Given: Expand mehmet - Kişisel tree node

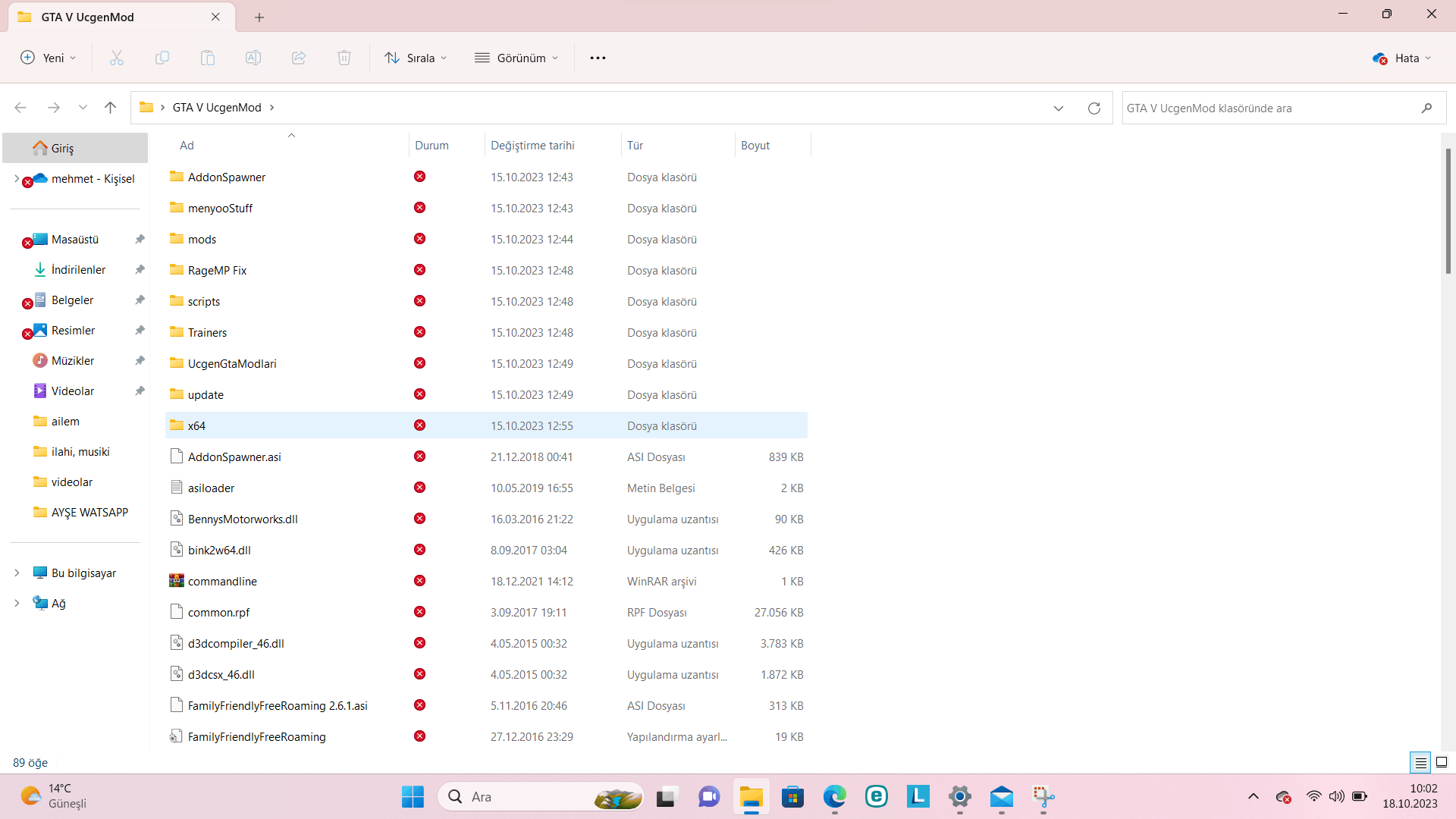Looking at the screenshot, I should (17, 179).
